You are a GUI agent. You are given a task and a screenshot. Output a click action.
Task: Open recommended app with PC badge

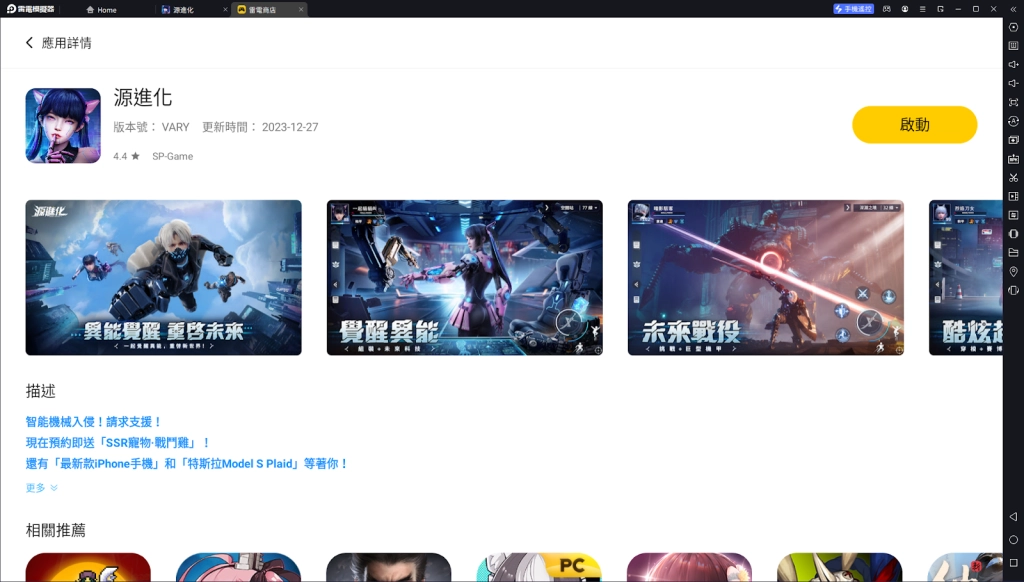(539, 567)
